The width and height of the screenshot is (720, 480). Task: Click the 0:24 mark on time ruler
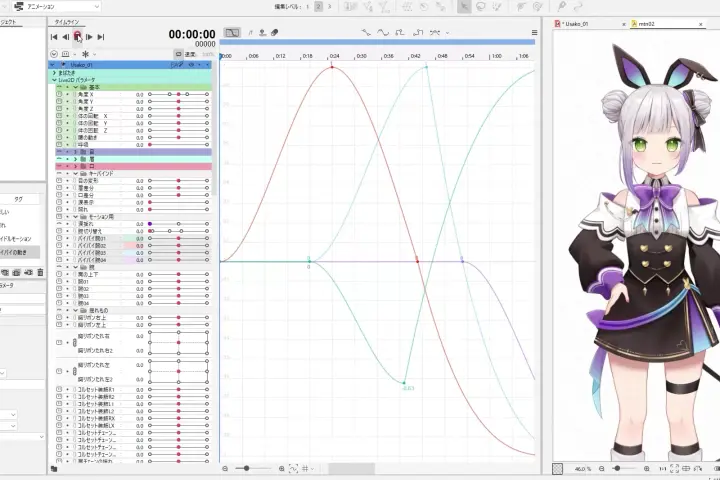tap(334, 56)
